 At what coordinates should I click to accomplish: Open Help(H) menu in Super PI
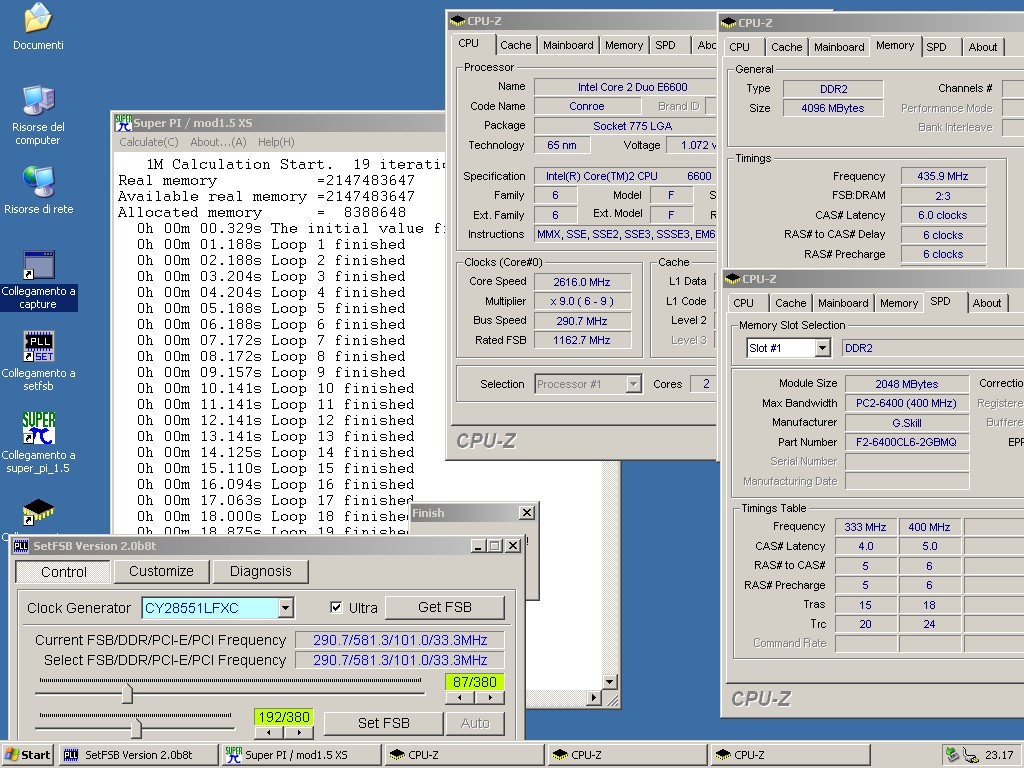pyautogui.click(x=276, y=142)
